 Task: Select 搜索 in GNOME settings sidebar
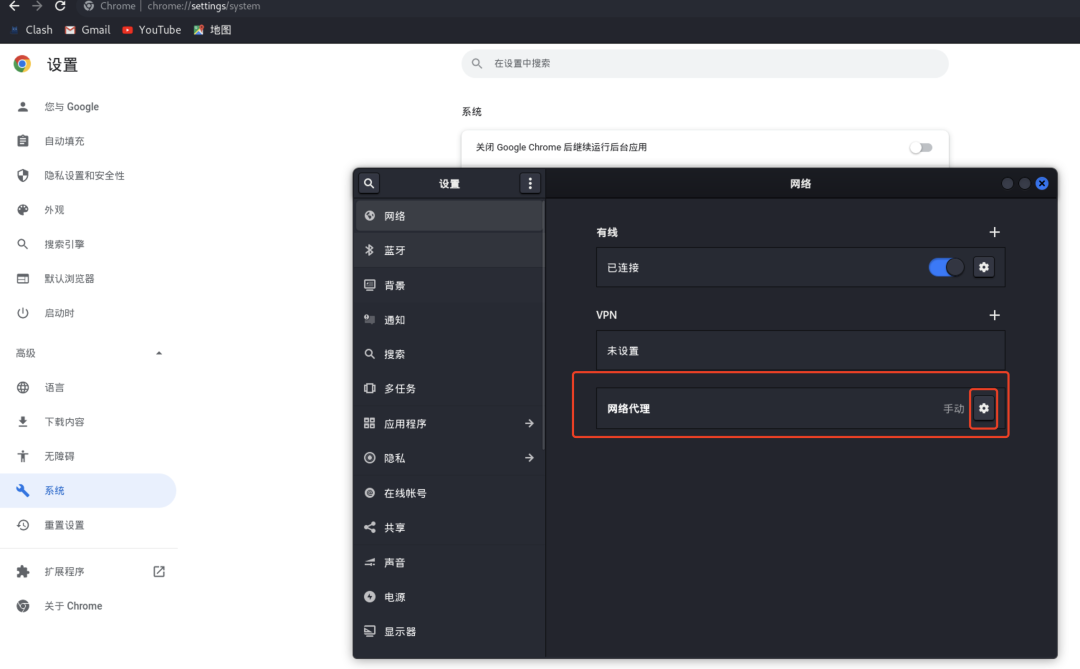click(x=449, y=354)
